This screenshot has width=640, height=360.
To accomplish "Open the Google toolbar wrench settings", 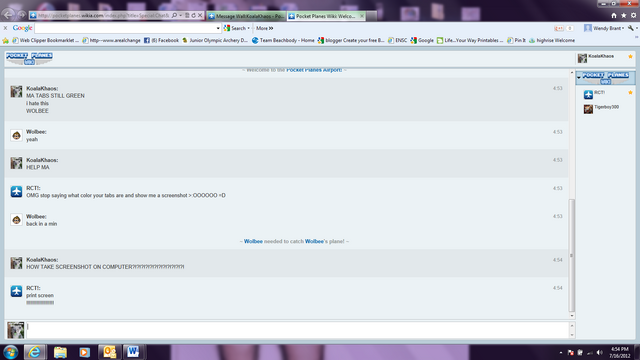I will (631, 28).
